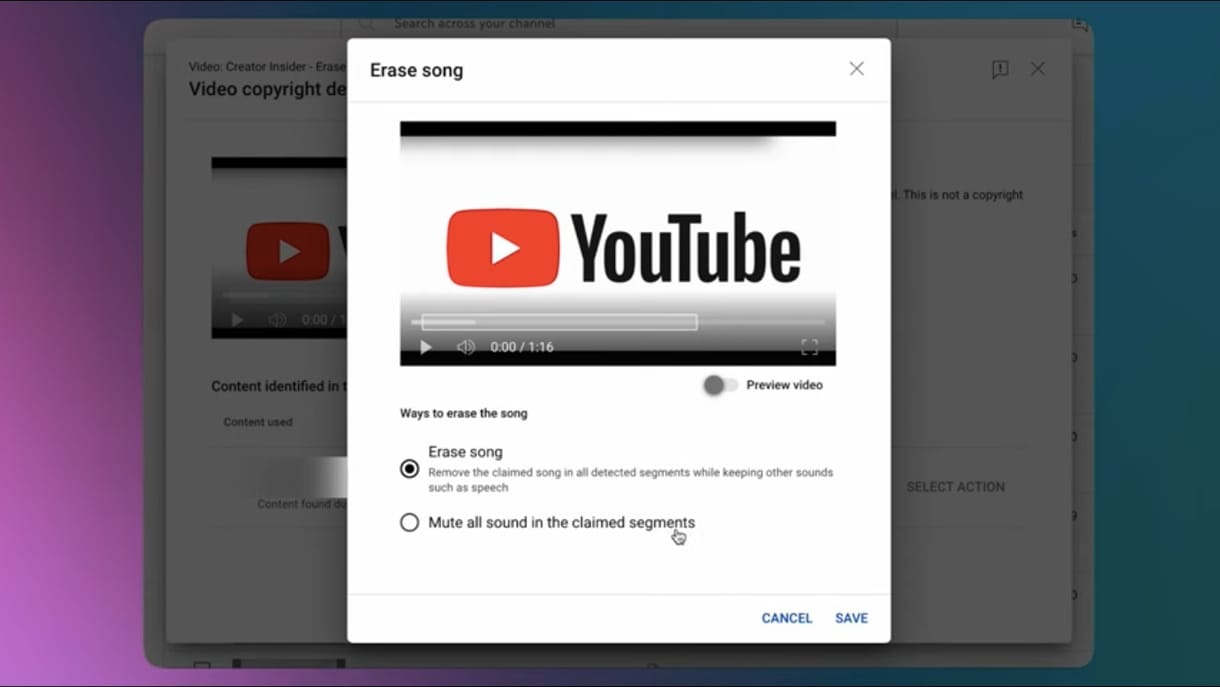Click the search magnifier icon at top
The height and width of the screenshot is (687, 1220).
(x=367, y=23)
